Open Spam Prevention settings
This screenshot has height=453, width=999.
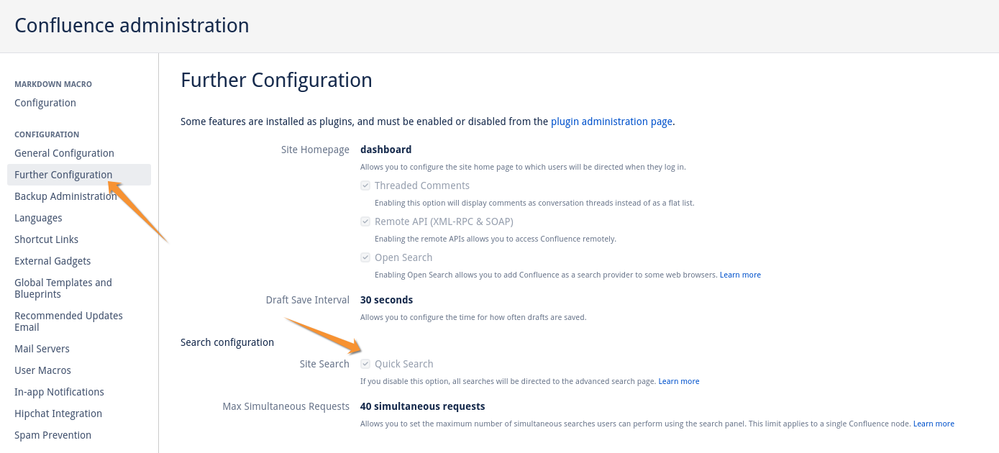pyautogui.click(x=53, y=435)
